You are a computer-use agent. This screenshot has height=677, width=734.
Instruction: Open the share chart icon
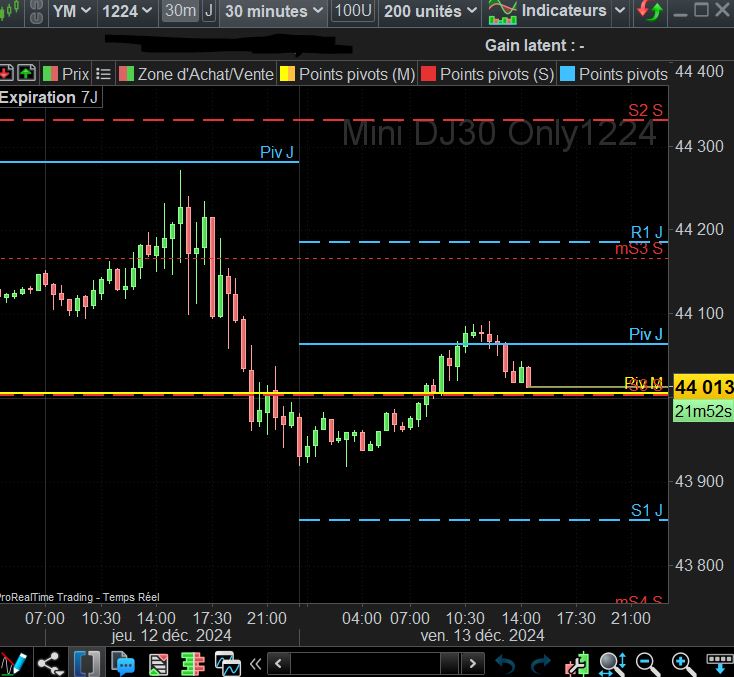coord(51,664)
